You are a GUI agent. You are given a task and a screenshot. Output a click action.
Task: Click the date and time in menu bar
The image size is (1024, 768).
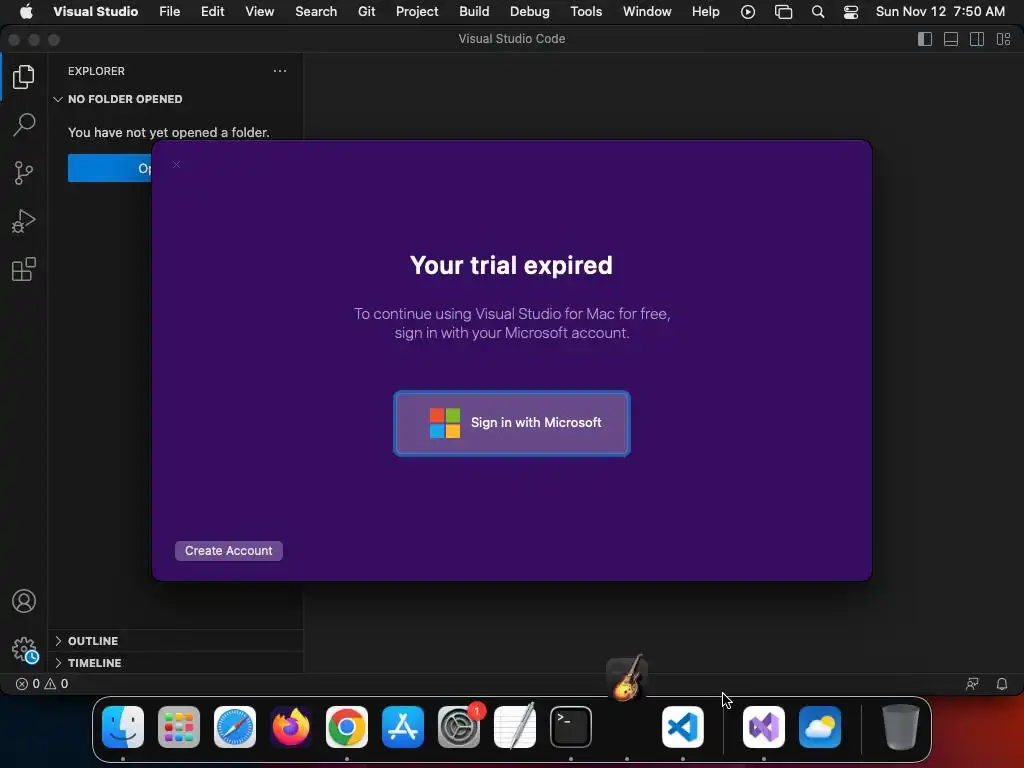pyautogui.click(x=940, y=12)
